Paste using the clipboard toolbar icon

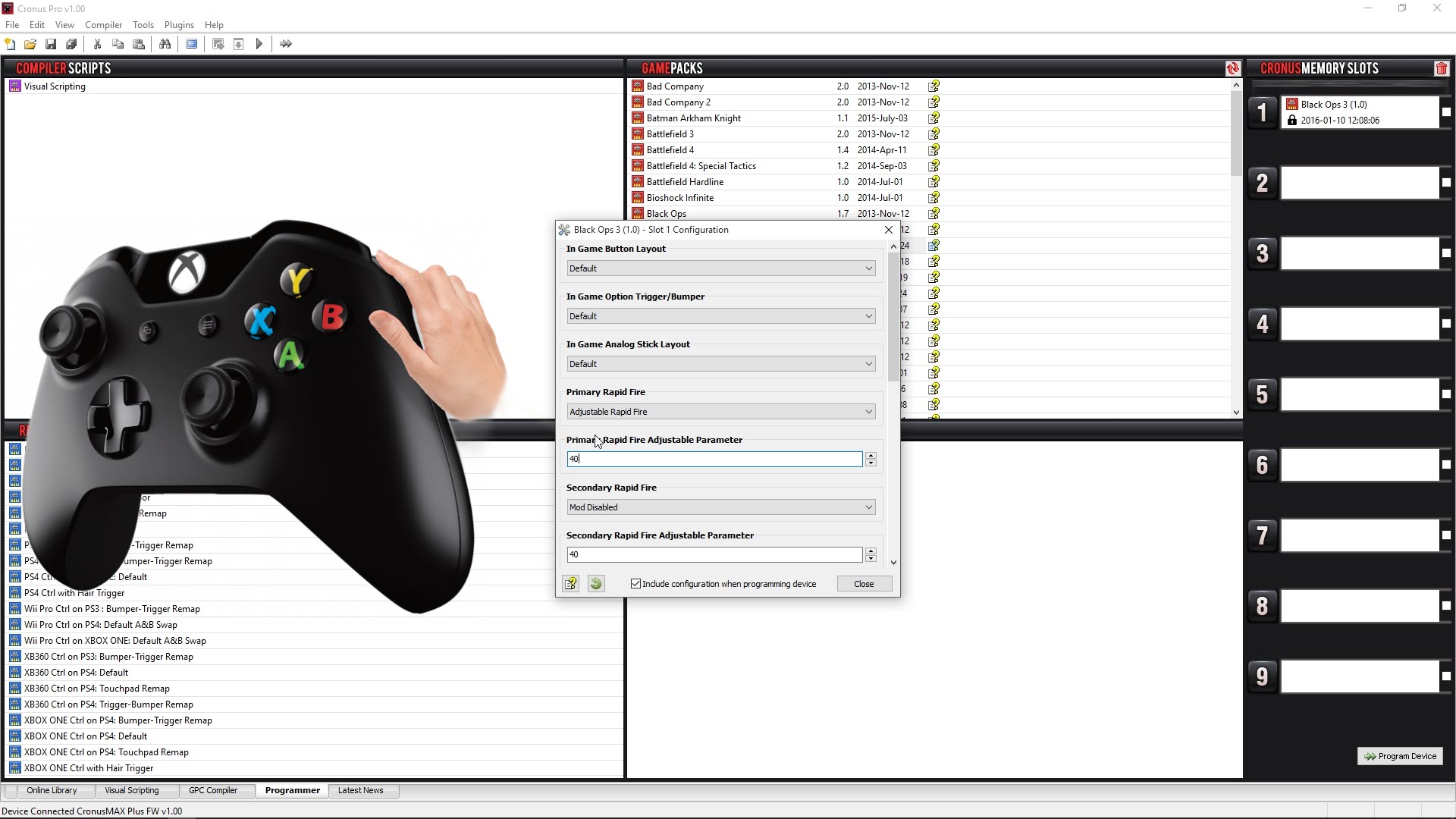(139, 44)
